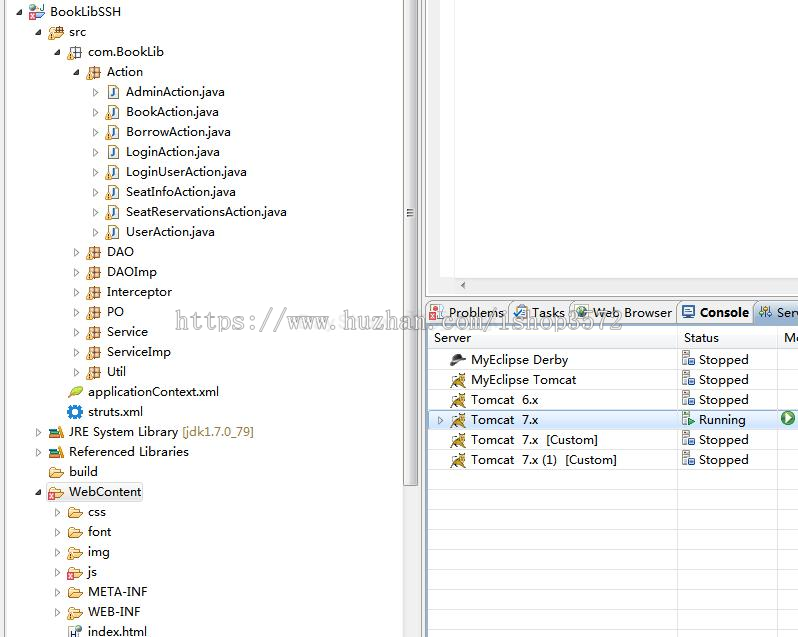Image resolution: width=798 pixels, height=637 pixels.
Task: Switch to the Tasks tab
Action: pos(540,312)
